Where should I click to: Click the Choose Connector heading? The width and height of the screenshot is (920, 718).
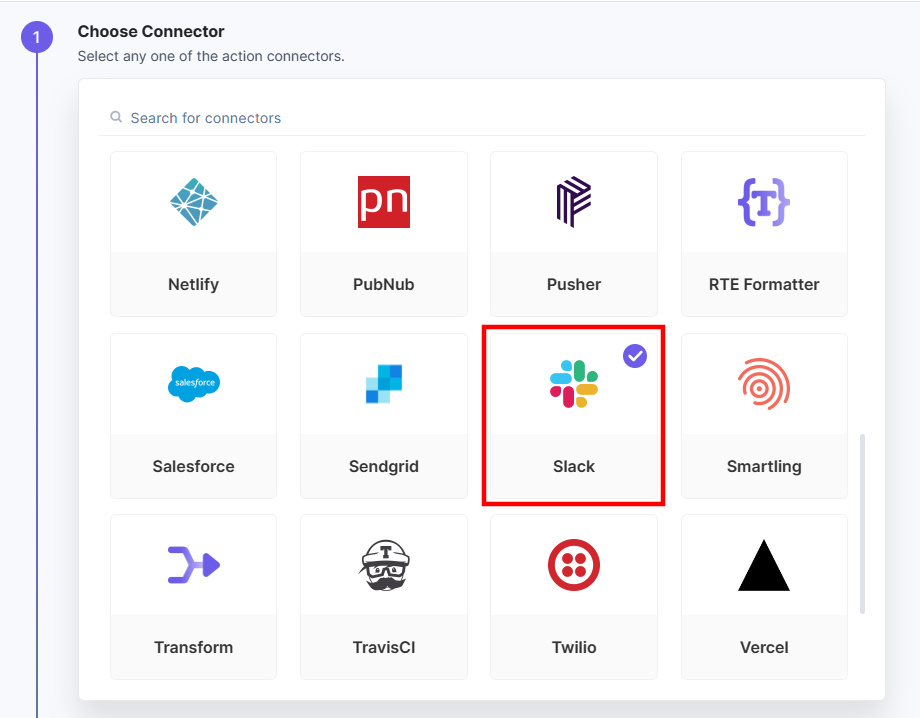(x=151, y=32)
